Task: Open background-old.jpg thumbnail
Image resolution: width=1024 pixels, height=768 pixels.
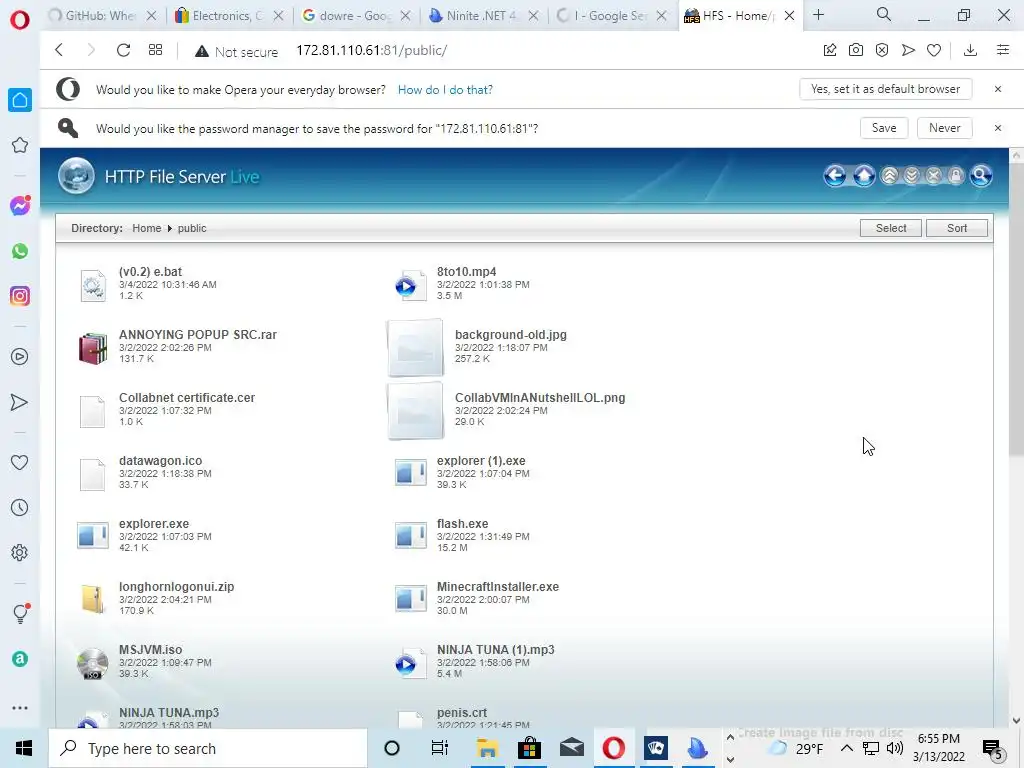Action: [415, 347]
